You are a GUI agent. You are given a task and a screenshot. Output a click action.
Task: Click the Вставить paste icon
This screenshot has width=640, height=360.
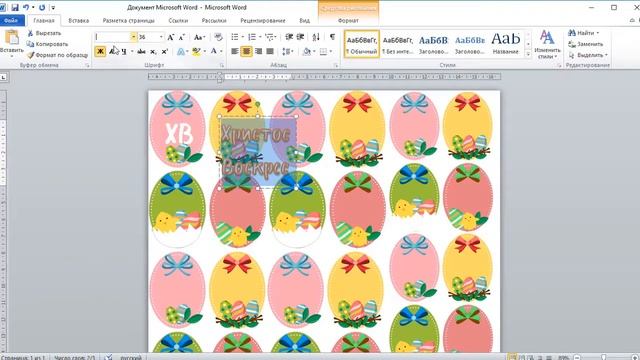12,38
